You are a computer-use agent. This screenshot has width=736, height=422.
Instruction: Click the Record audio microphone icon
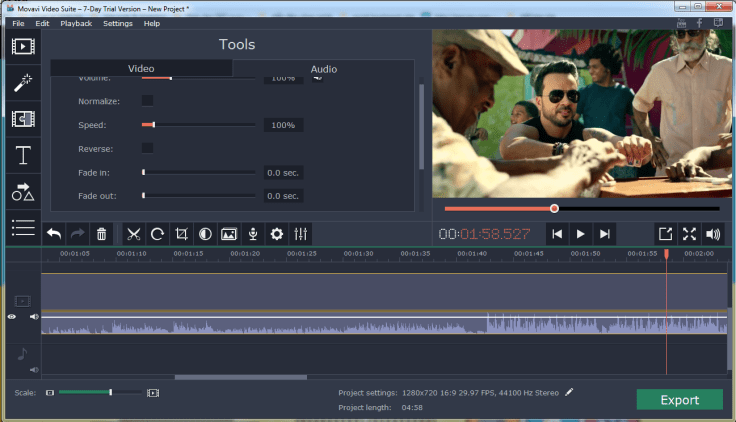(x=253, y=234)
